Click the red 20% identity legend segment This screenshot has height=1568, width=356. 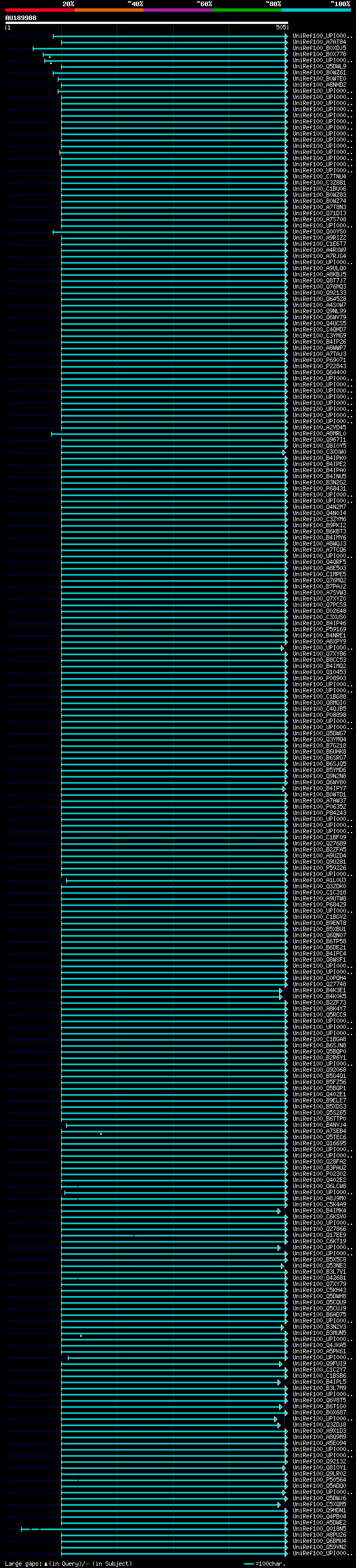39,11
